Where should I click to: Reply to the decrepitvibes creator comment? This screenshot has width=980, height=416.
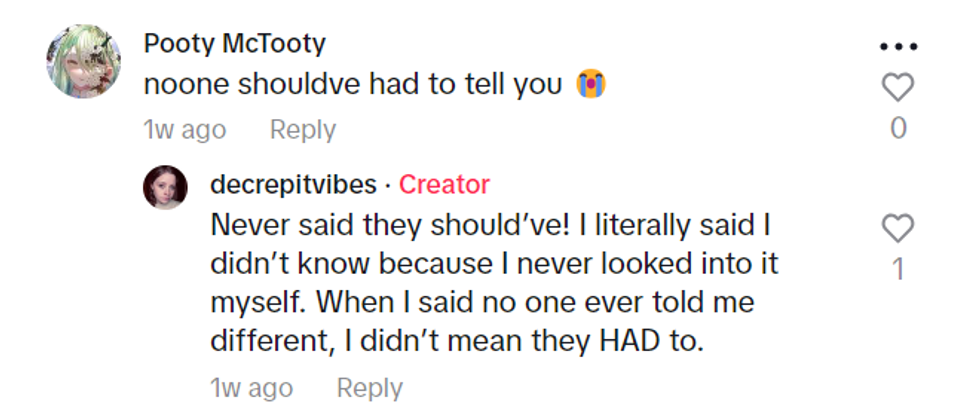(369, 388)
